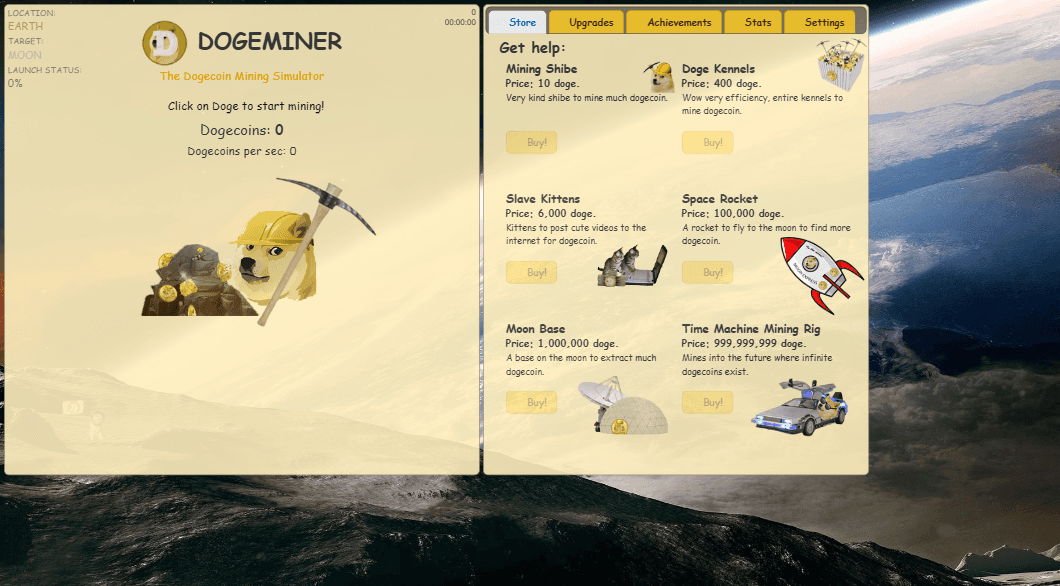This screenshot has height=586, width=1060.
Task: Click 'Click on Doge to start mining!' text
Action: tap(246, 106)
